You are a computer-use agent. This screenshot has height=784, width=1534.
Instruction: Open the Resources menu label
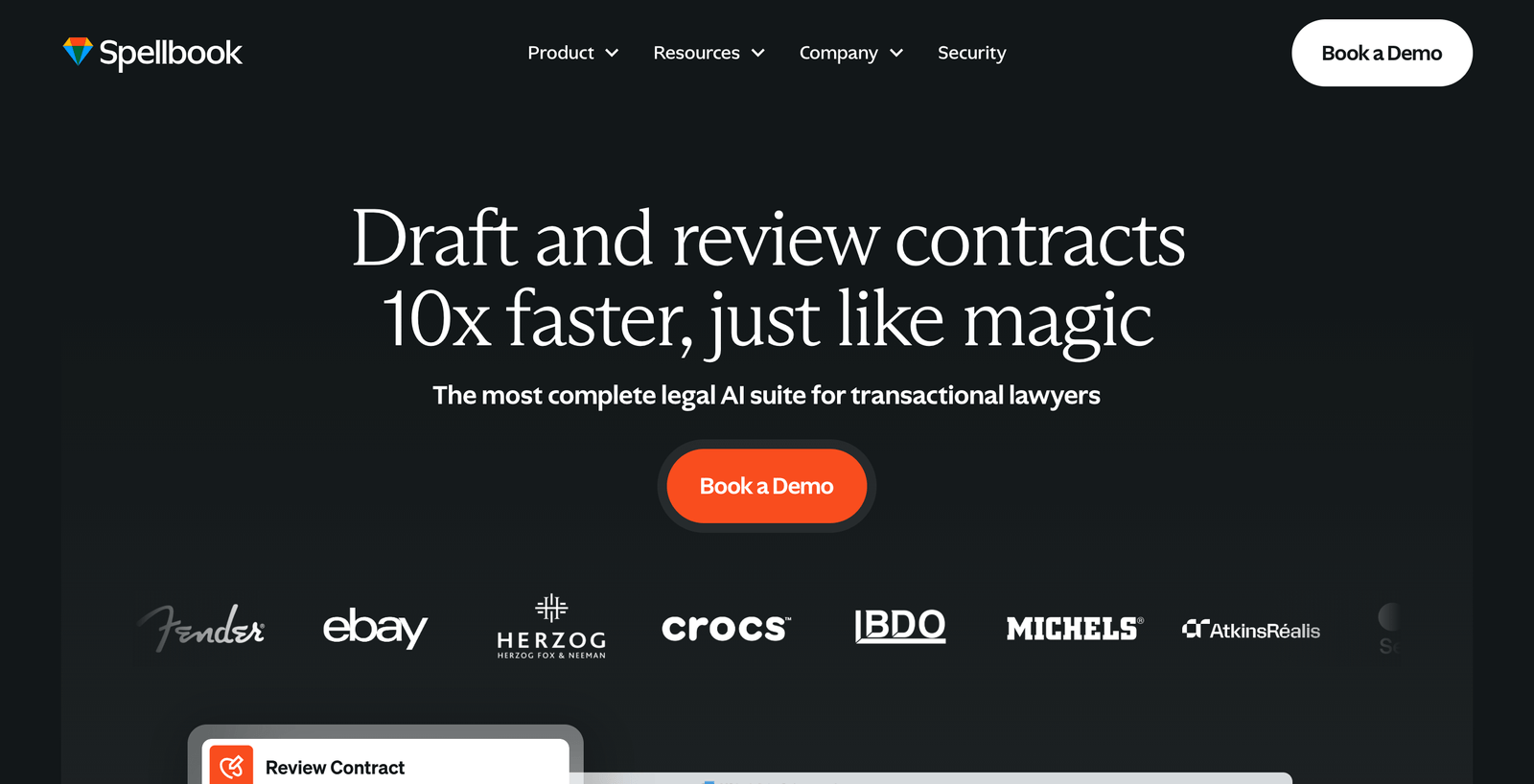pos(696,53)
